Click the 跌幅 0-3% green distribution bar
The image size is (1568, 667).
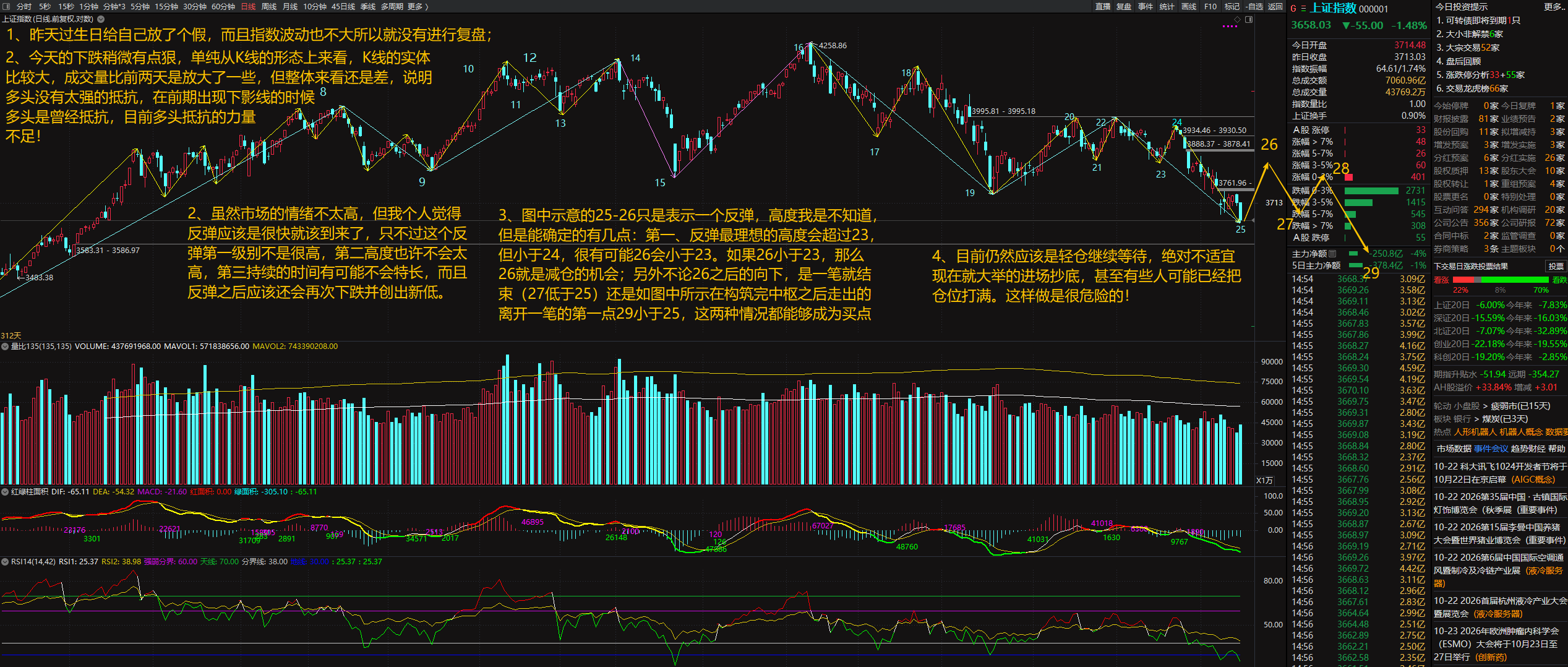click(x=1371, y=191)
